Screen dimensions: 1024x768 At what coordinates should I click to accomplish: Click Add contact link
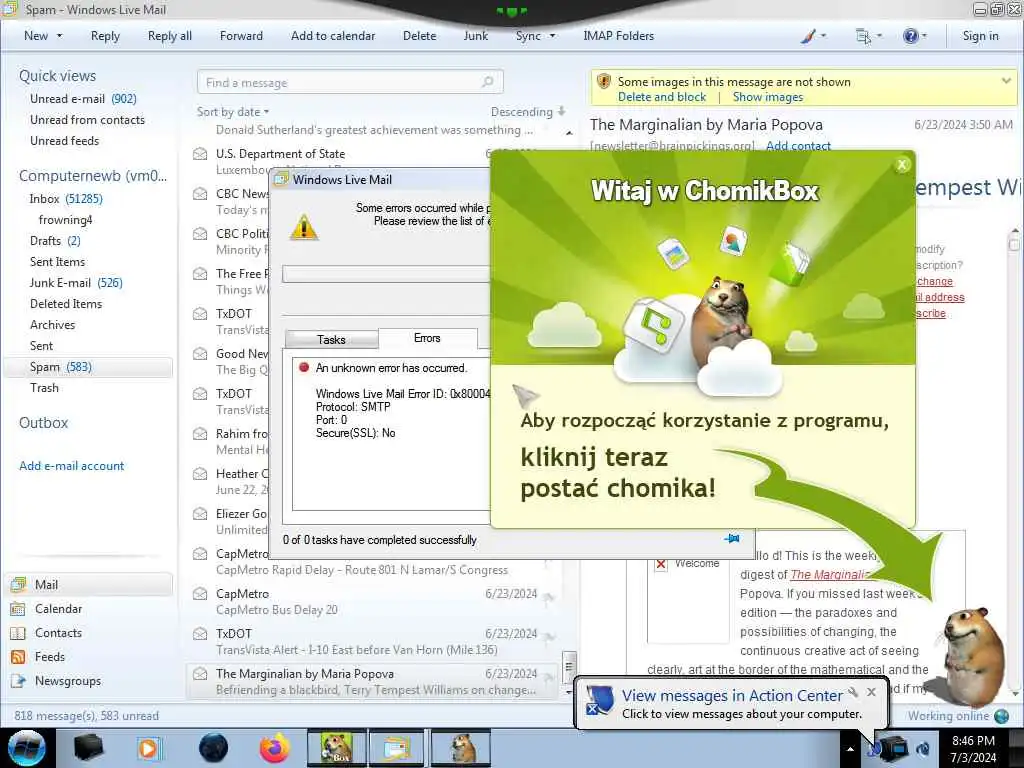click(x=798, y=146)
